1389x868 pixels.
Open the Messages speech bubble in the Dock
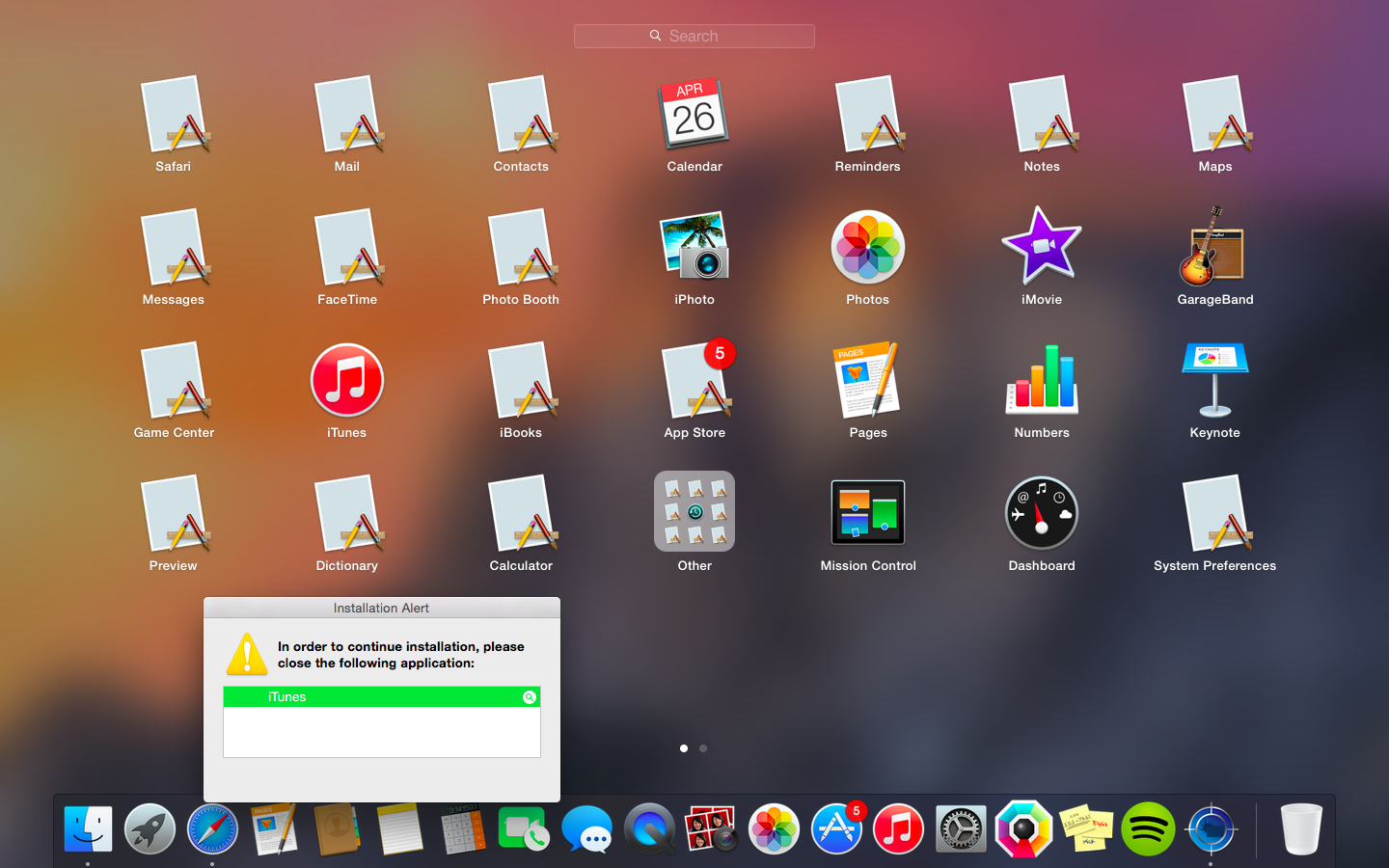pos(586,829)
